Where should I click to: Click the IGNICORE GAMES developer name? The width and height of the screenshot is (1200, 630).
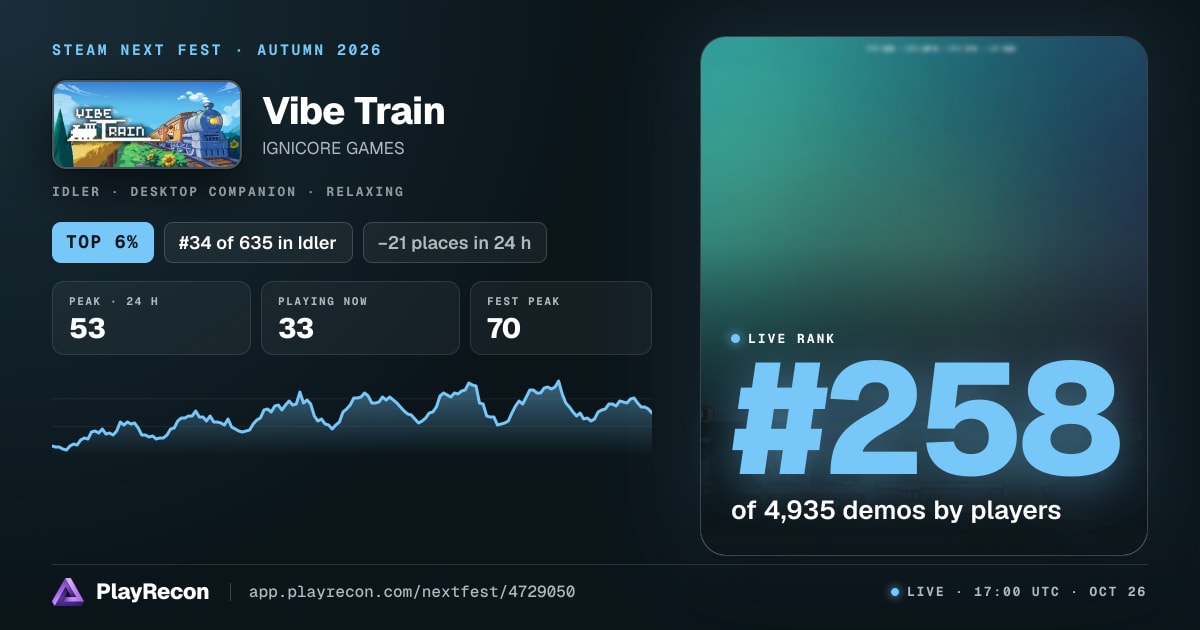pyautogui.click(x=333, y=148)
